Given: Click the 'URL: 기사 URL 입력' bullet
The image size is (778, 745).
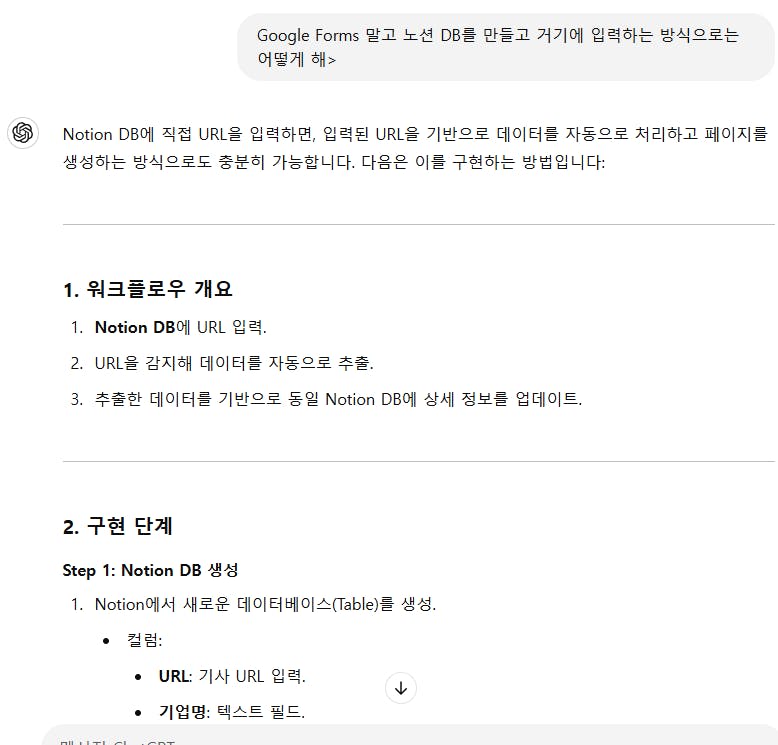Looking at the screenshot, I should pyautogui.click(x=232, y=676).
